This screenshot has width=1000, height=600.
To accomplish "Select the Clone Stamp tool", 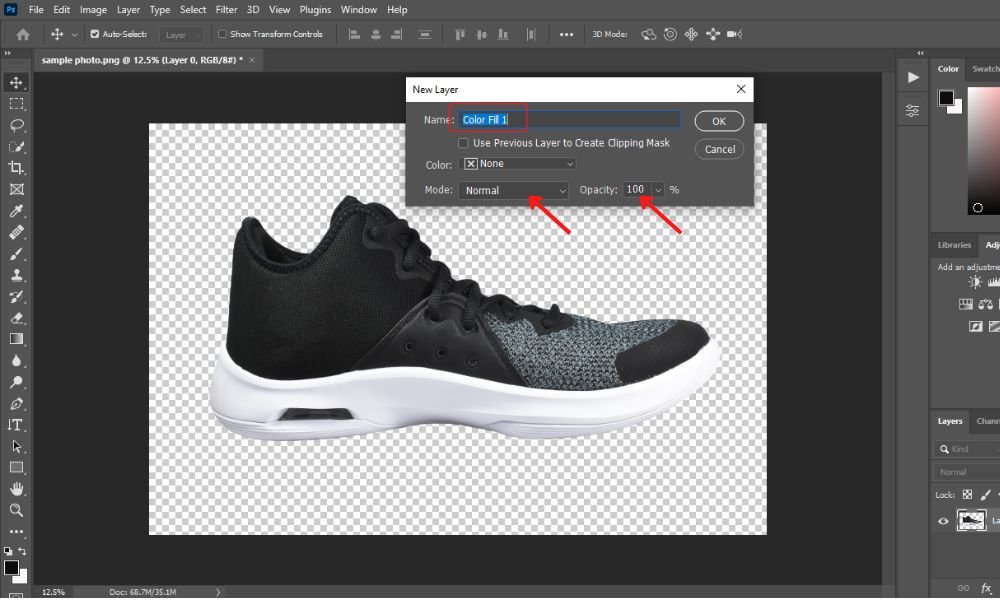I will tap(16, 275).
